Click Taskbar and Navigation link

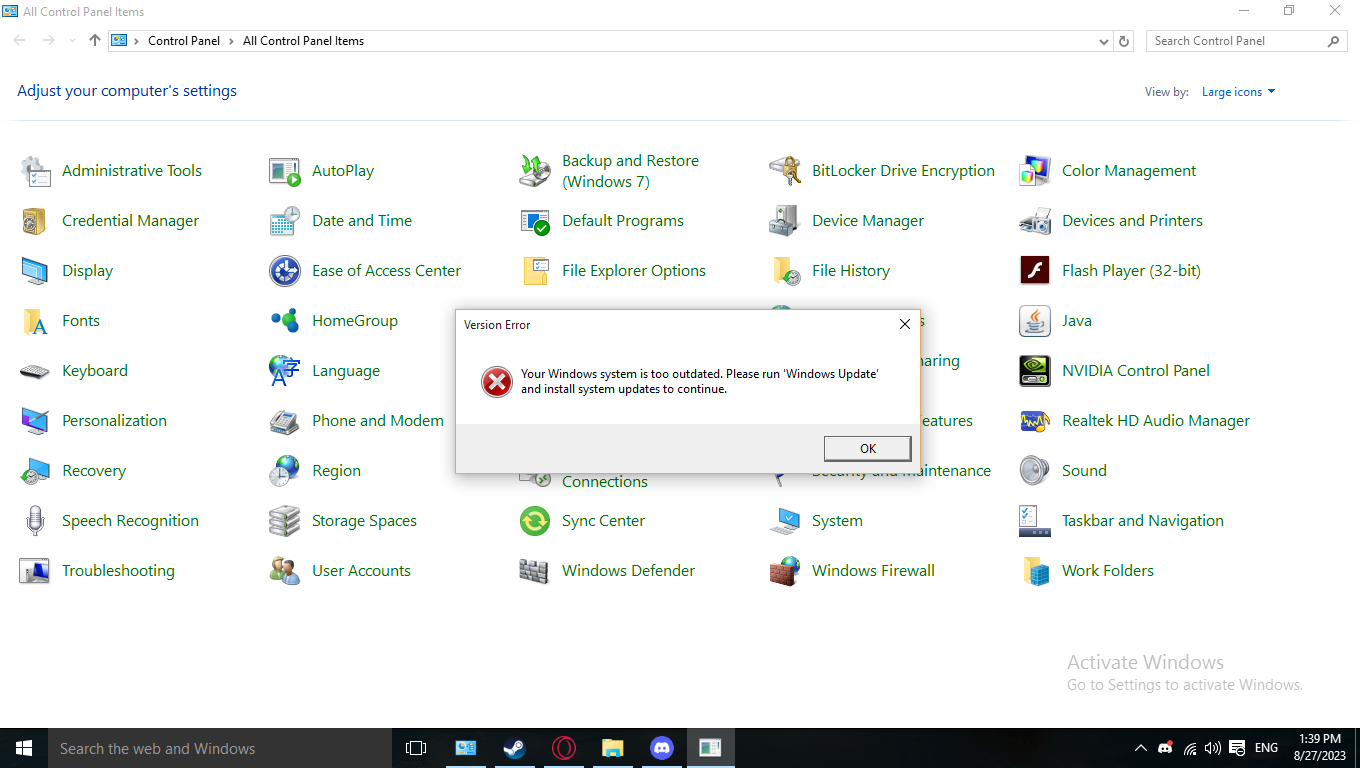click(x=1143, y=521)
